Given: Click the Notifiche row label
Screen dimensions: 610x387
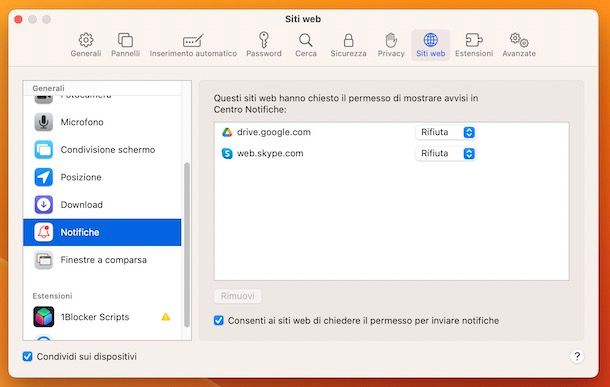Looking at the screenshot, I should 80,232.
